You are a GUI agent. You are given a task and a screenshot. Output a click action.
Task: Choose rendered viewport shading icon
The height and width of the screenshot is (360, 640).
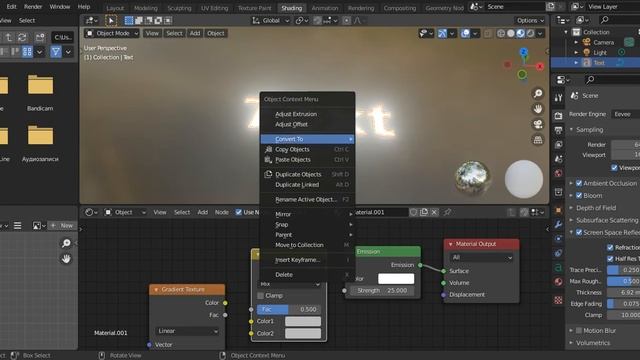530,33
